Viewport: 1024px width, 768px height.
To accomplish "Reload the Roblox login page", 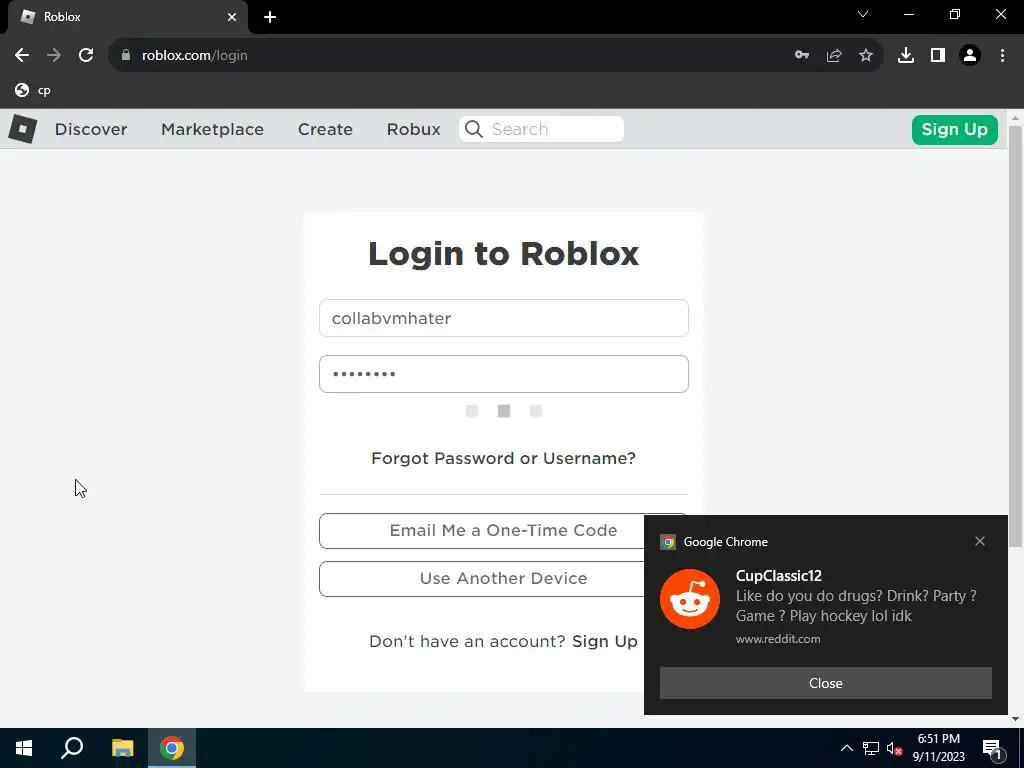I will (x=86, y=56).
